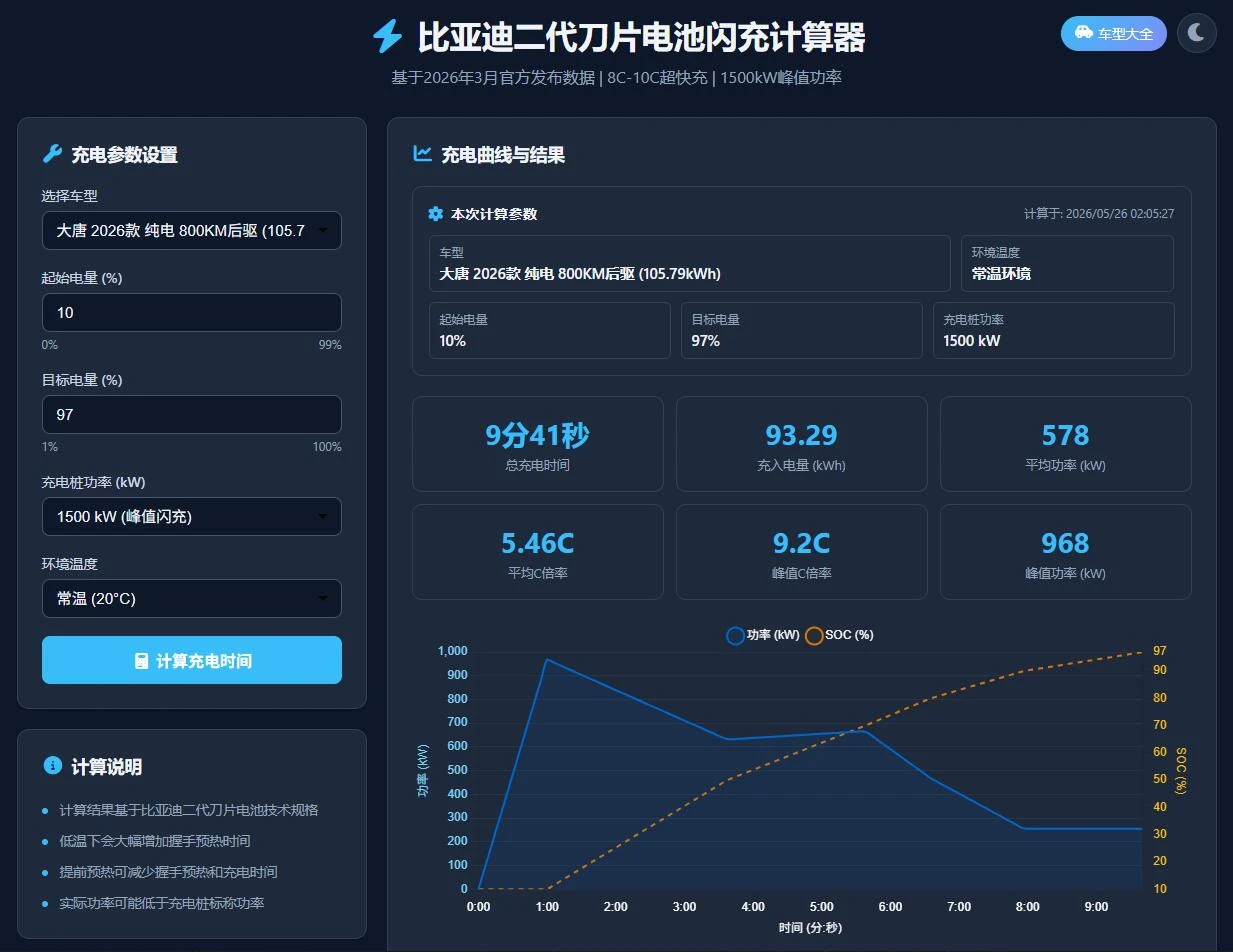Viewport: 1233px width, 952px height.
Task: Toggle dark mode with the moon icon
Action: [x=1196, y=33]
